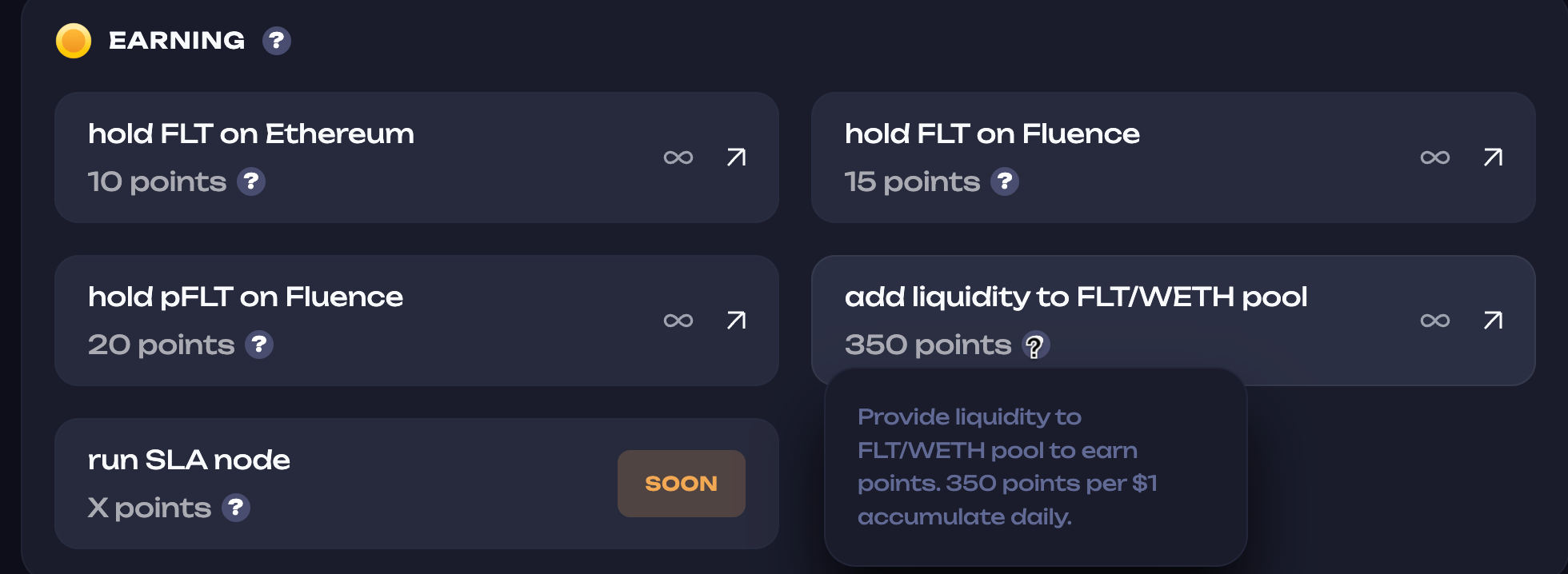Click the help icon beside EARNING heading
This screenshot has width=1568, height=574.
[x=277, y=41]
